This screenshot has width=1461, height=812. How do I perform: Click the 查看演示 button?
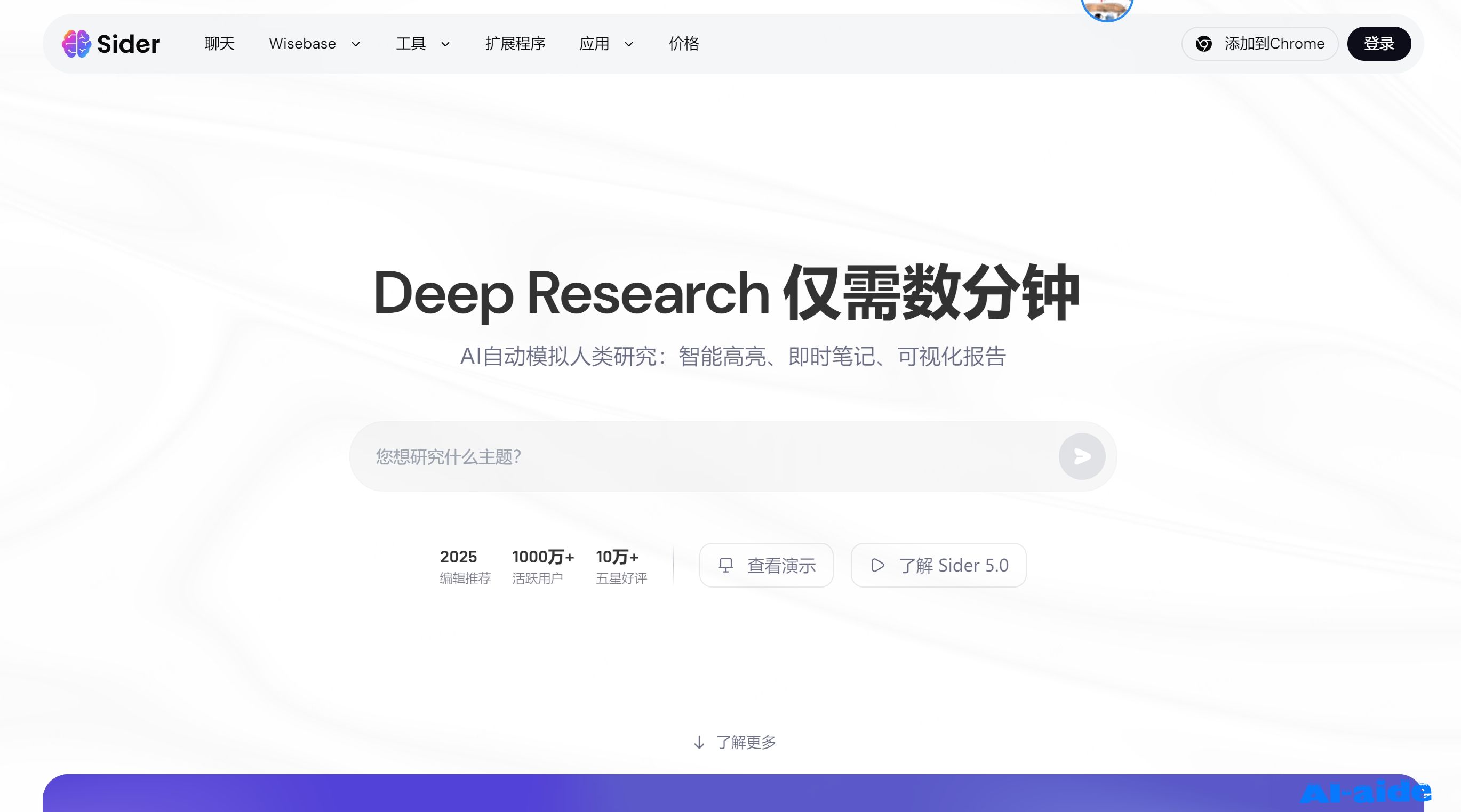pyautogui.click(x=766, y=565)
